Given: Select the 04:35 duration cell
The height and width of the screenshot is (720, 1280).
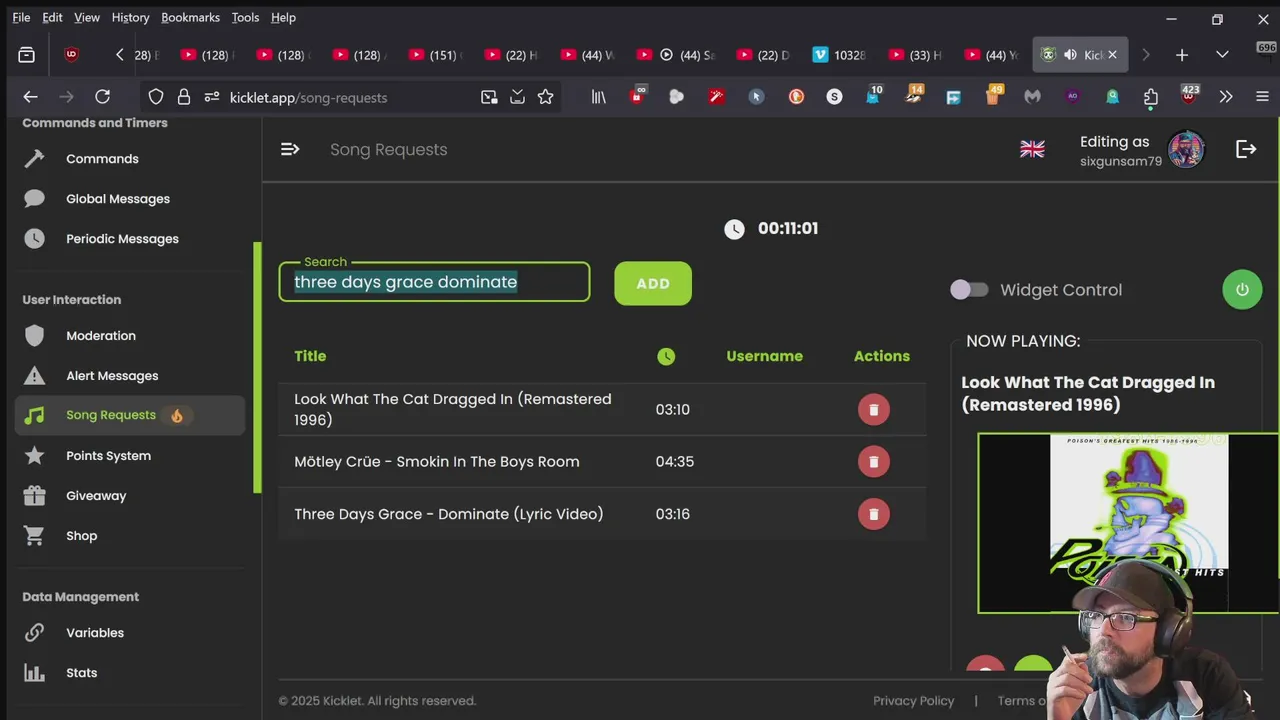Looking at the screenshot, I should click(674, 462).
